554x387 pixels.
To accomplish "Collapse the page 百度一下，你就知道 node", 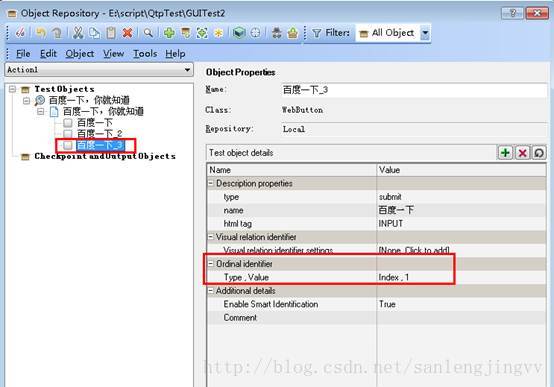I will (x=41, y=112).
